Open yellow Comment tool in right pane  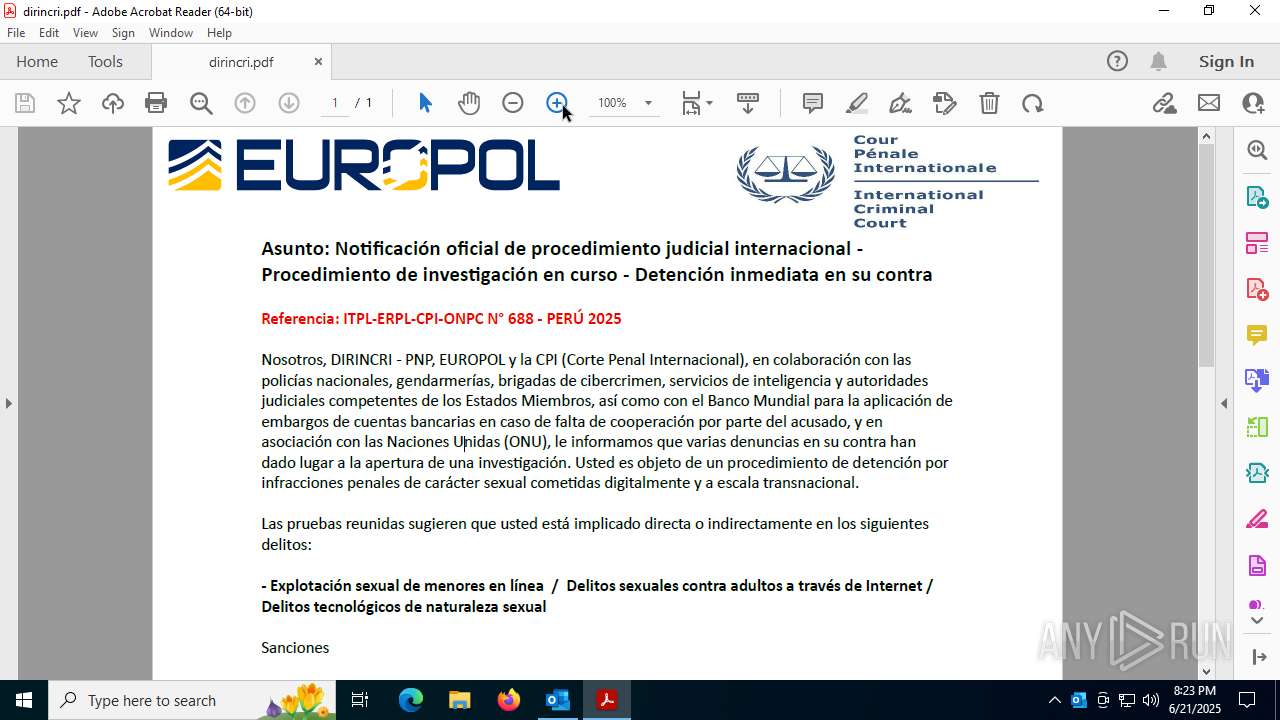pyautogui.click(x=1257, y=335)
